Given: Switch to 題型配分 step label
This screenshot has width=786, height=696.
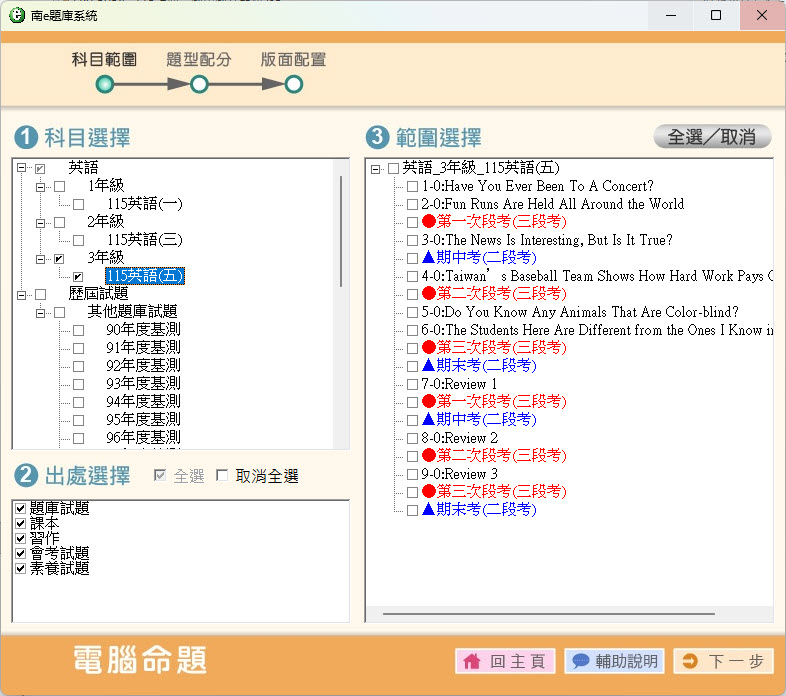Looking at the screenshot, I should 199,60.
